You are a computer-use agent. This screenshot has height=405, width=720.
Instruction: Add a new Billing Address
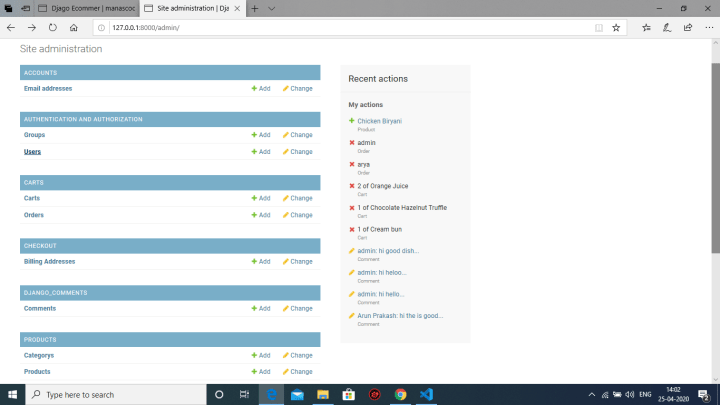coord(261,262)
